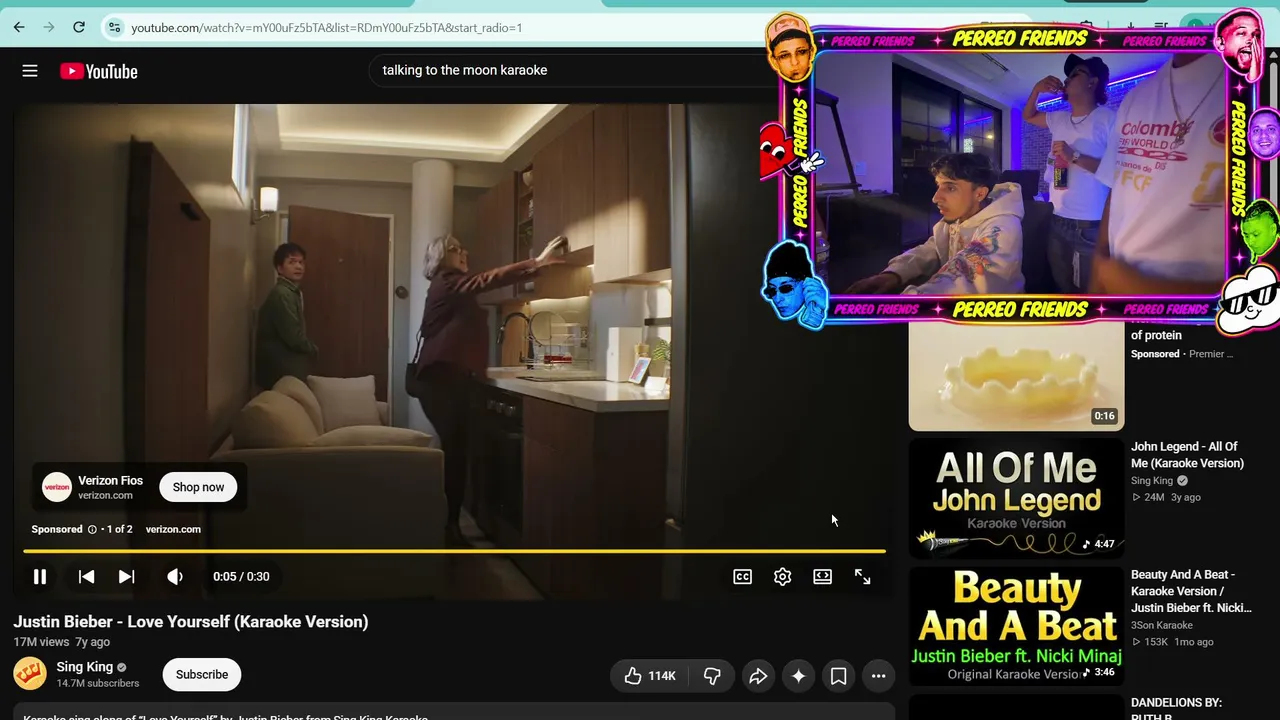The height and width of the screenshot is (720, 1280).
Task: Play the 'Beauty And A Beat' karaoke thumbnail
Action: [1016, 626]
